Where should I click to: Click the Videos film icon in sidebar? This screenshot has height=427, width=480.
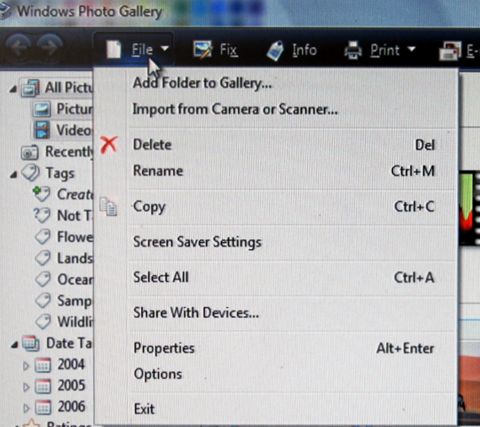[42, 130]
